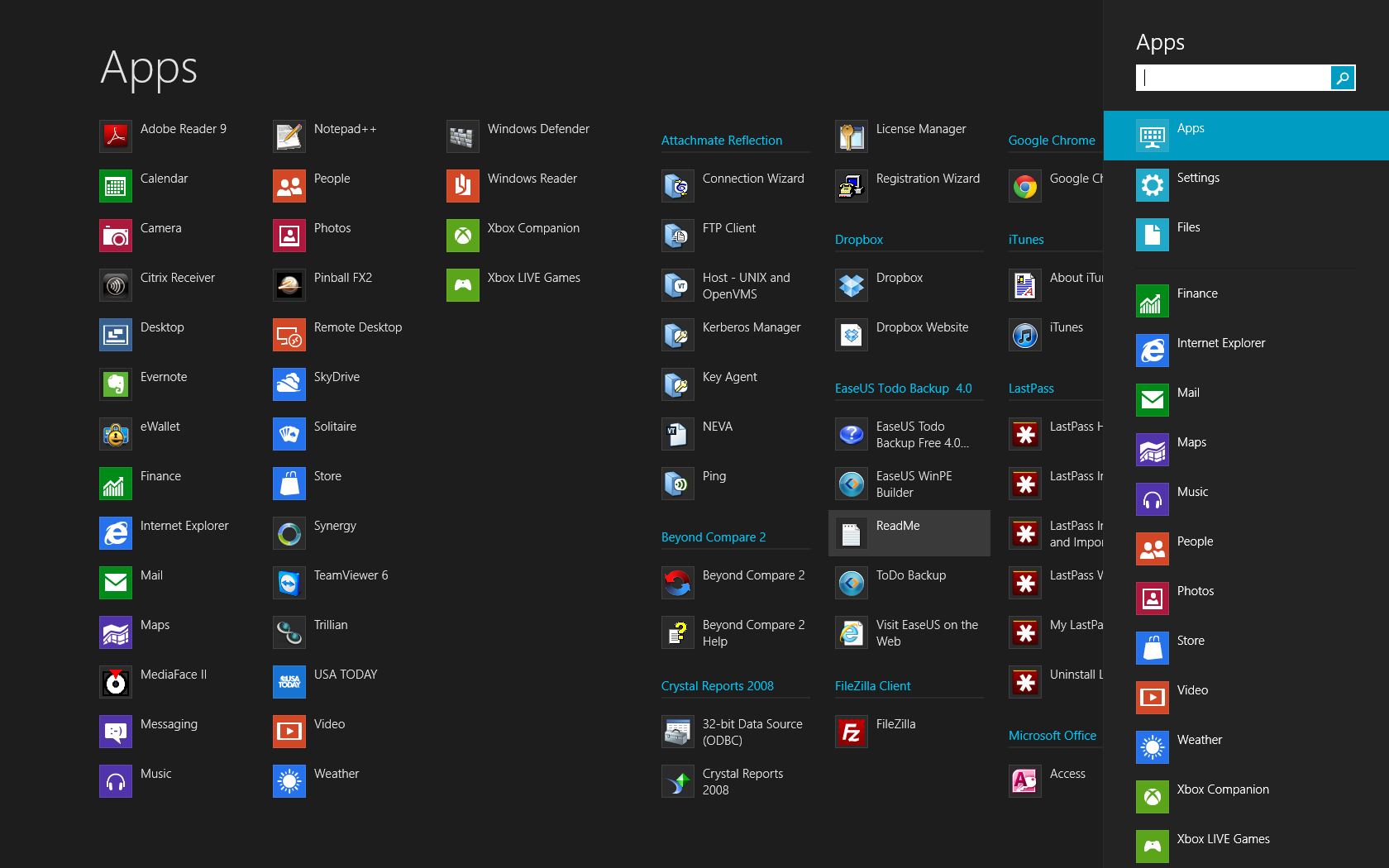1389x868 pixels.
Task: Focus the Apps search text box
Action: click(1234, 78)
